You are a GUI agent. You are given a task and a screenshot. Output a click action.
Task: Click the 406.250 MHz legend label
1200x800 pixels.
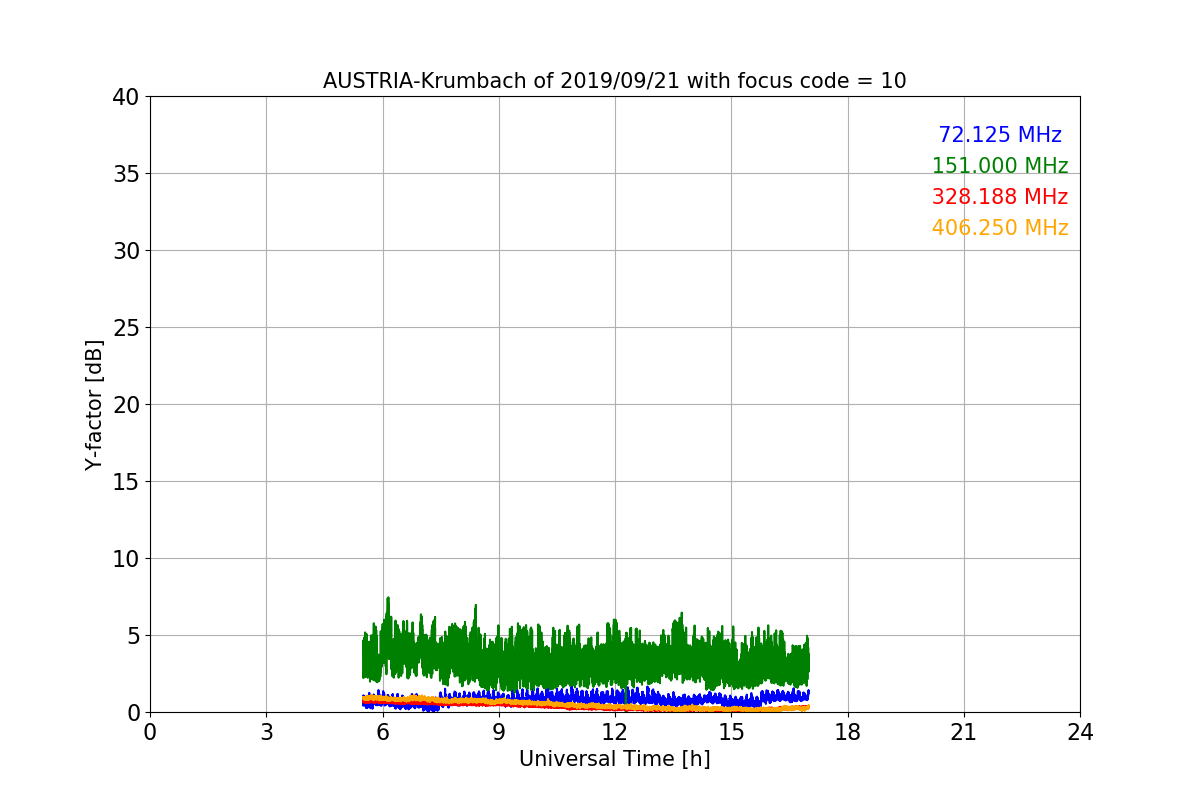point(1000,228)
